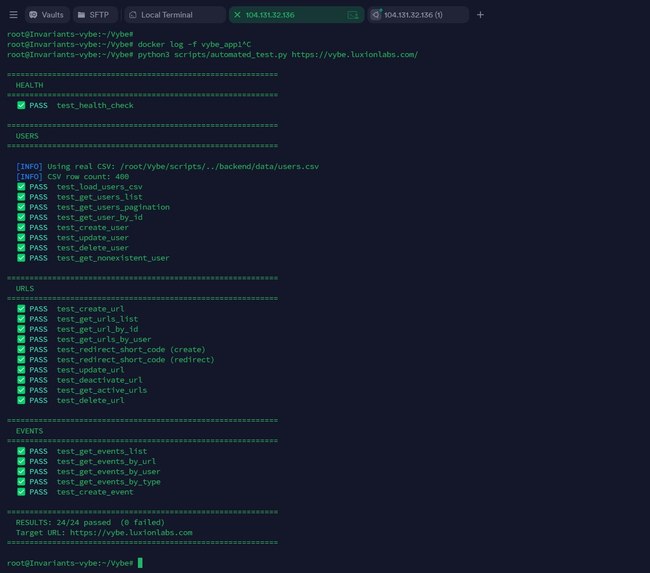
Task: Click the 'docker log -f vybe_app1^C' command
Action: click(194, 44)
